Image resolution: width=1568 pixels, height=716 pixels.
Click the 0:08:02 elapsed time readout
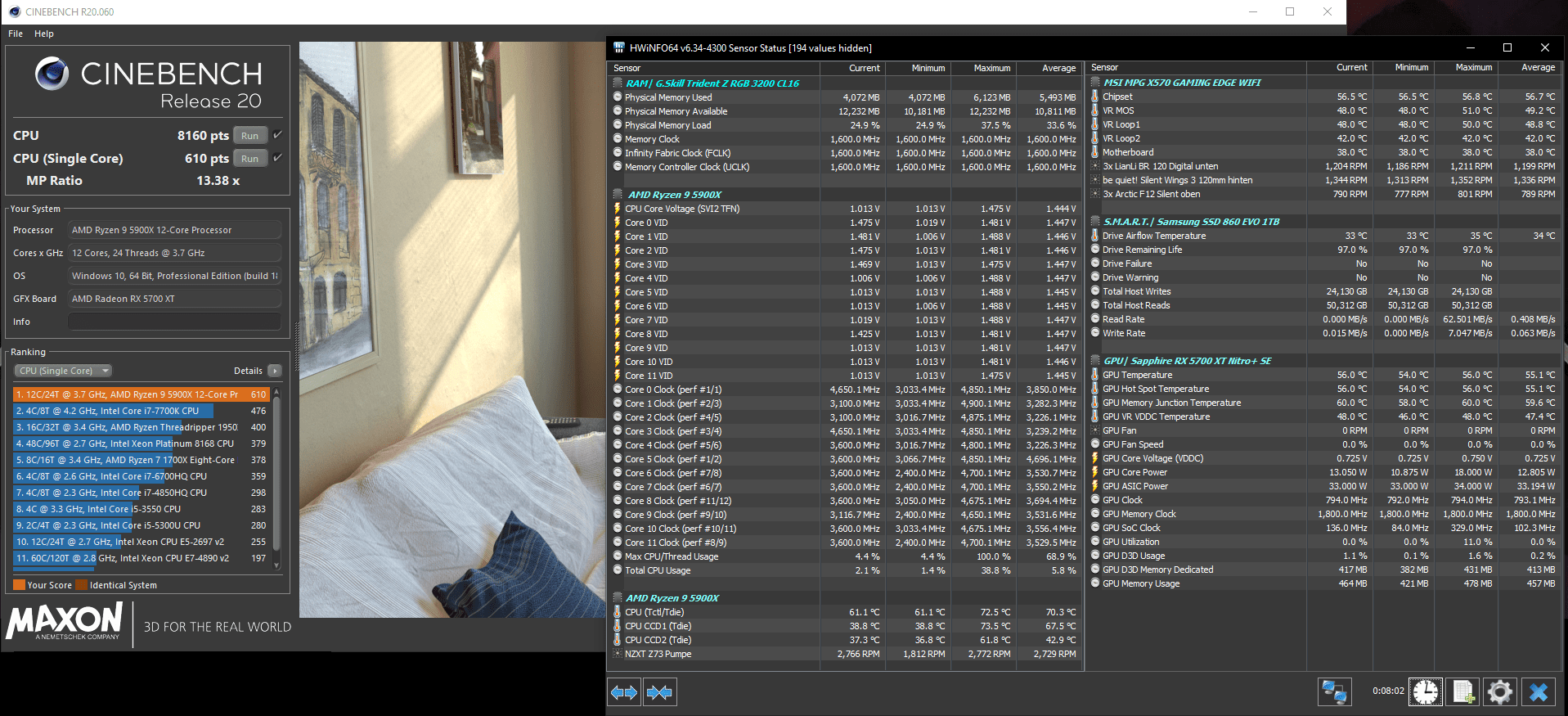[1388, 691]
